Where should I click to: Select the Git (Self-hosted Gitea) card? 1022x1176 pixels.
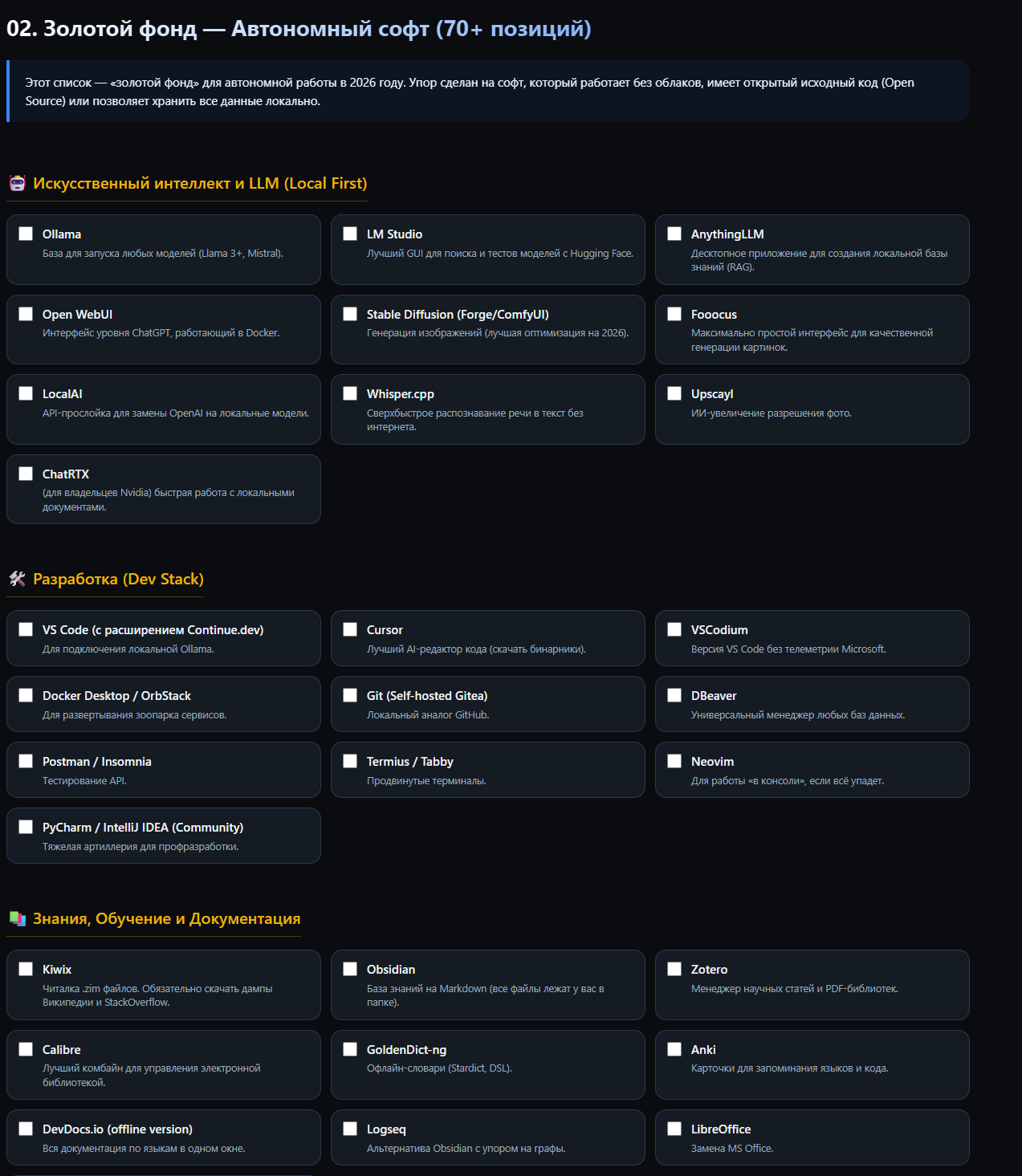[x=488, y=704]
